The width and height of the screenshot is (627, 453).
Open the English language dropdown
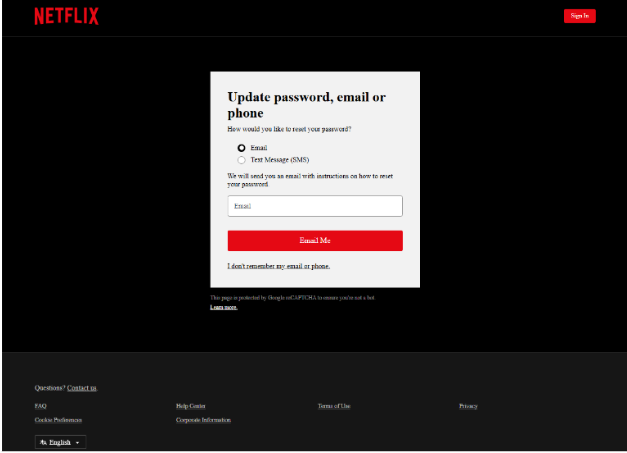click(60, 442)
